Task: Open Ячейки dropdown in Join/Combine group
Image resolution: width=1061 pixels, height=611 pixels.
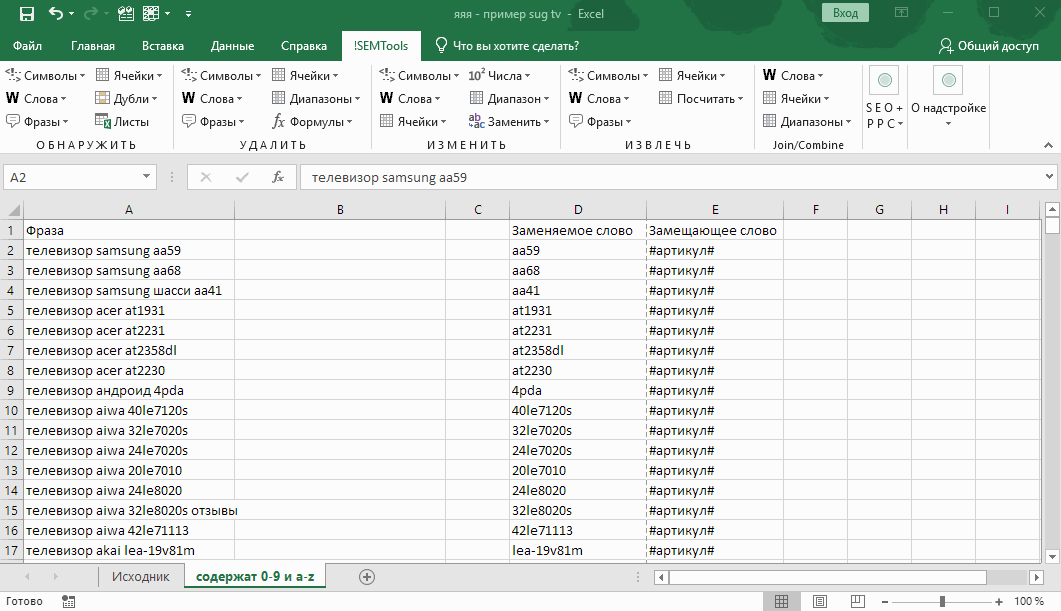Action: click(796, 99)
